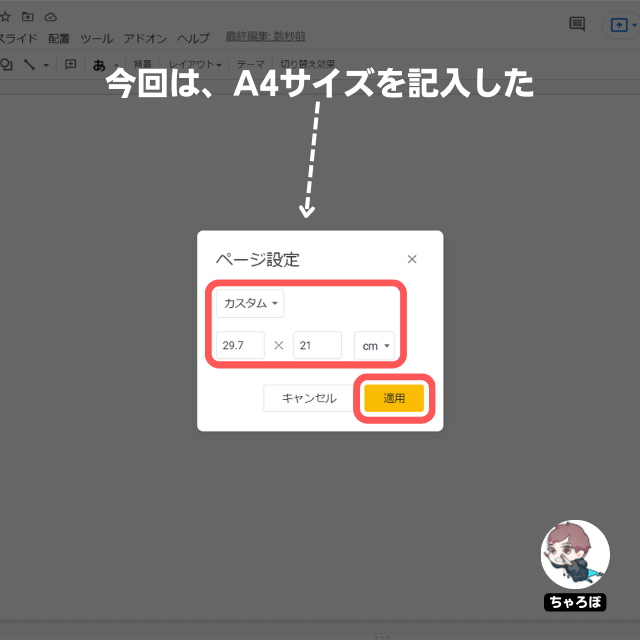Screen dimensions: 640x640
Task: Select the line tool icon
Action: pos(29,64)
